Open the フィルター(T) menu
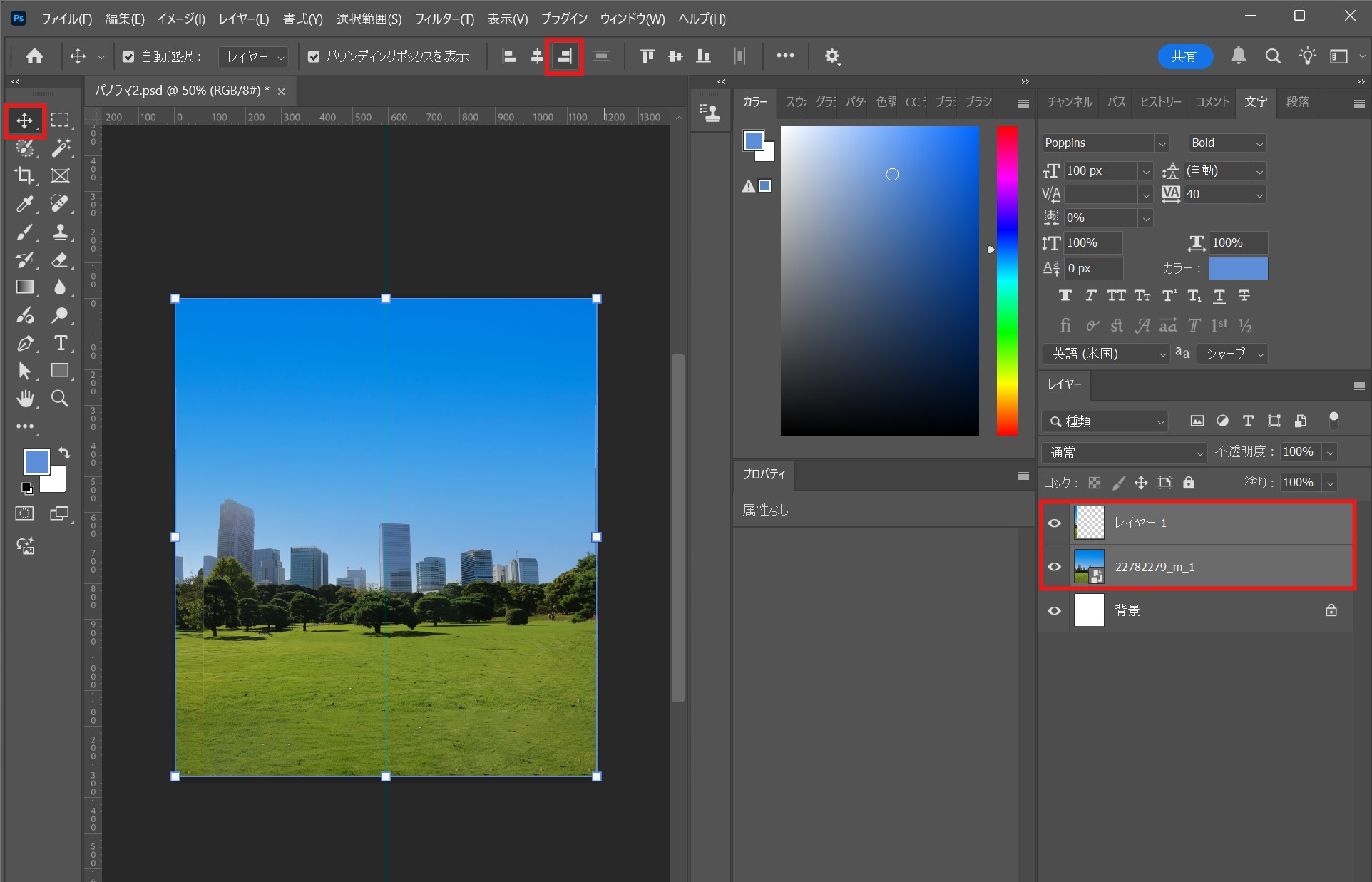This screenshot has width=1372, height=882. 444,19
